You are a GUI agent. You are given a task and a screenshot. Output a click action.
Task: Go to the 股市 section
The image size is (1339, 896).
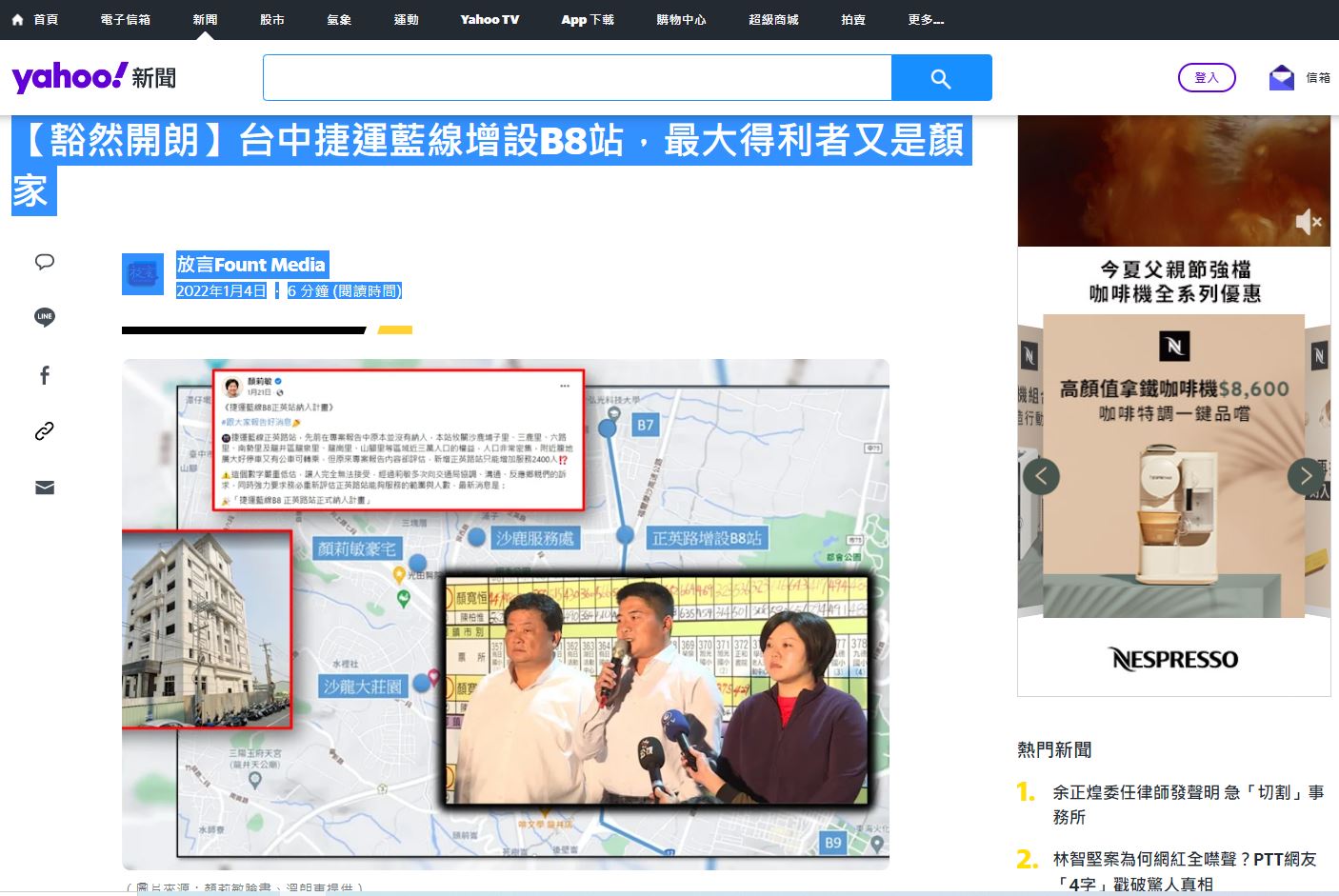point(272,19)
